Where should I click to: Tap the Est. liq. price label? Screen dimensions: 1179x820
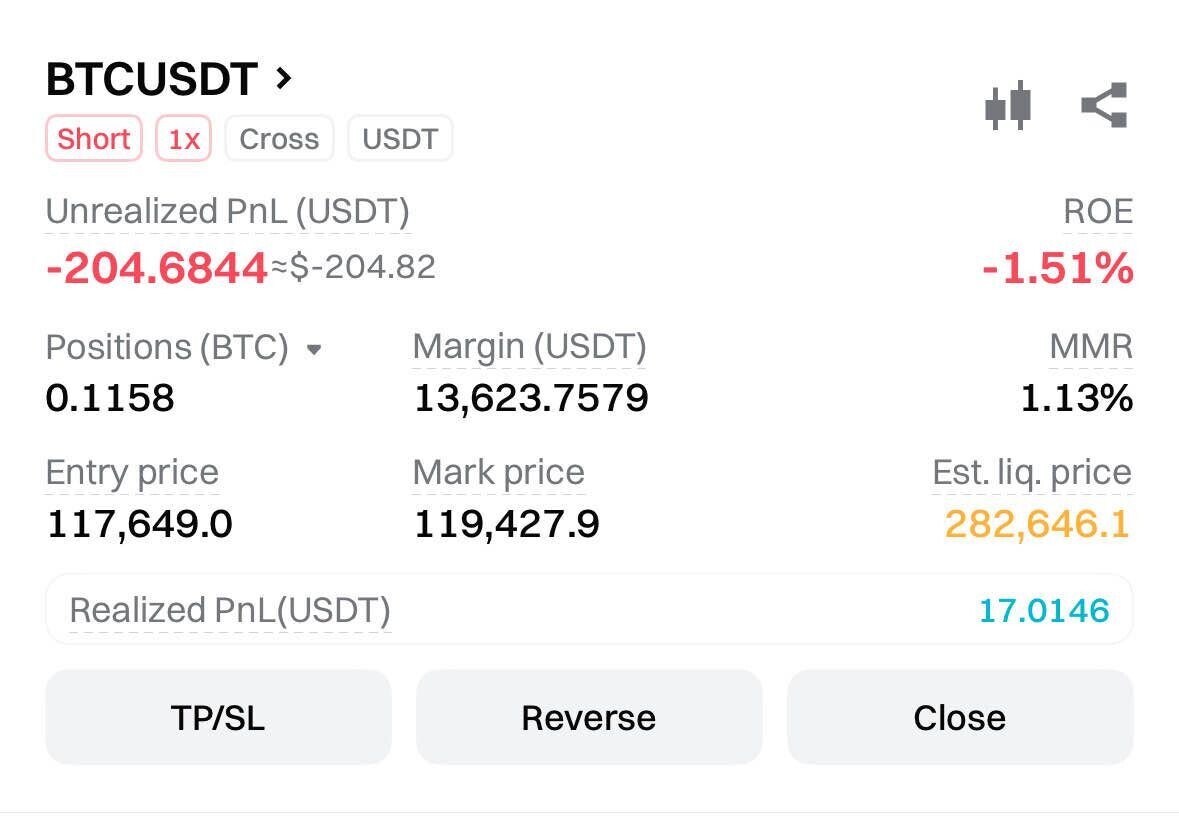click(x=1031, y=472)
